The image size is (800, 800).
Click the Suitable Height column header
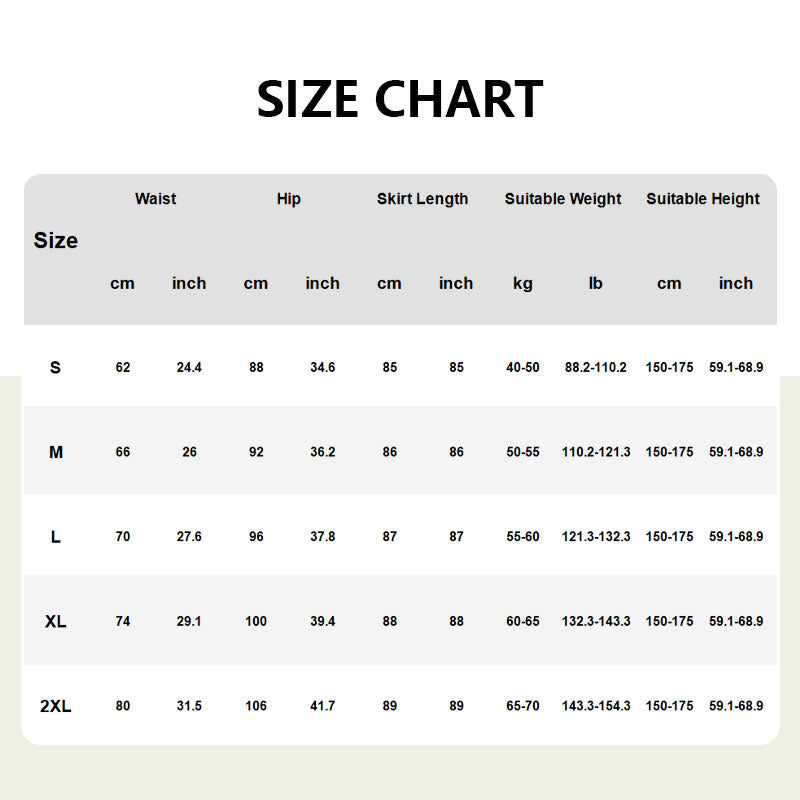pos(703,199)
